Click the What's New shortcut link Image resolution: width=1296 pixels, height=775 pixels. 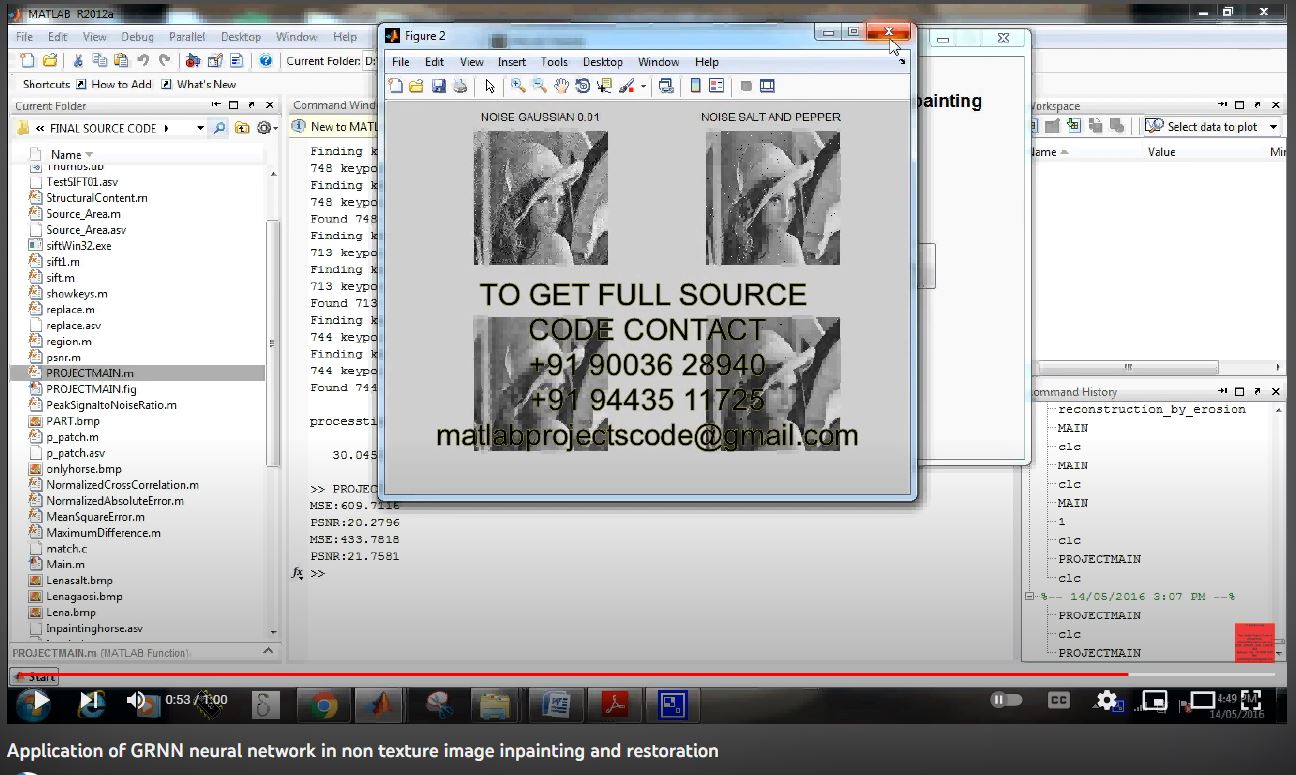pos(206,85)
